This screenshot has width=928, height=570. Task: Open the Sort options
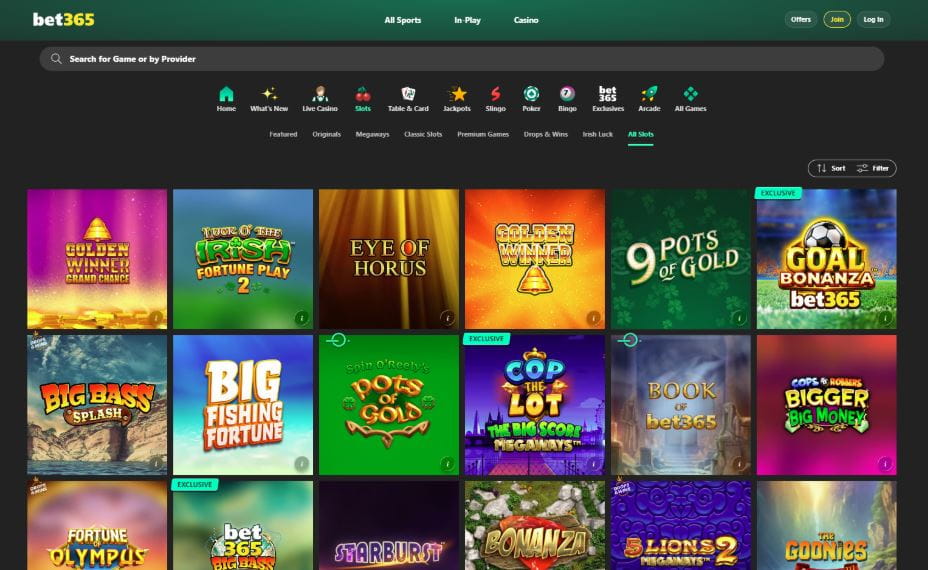(831, 168)
